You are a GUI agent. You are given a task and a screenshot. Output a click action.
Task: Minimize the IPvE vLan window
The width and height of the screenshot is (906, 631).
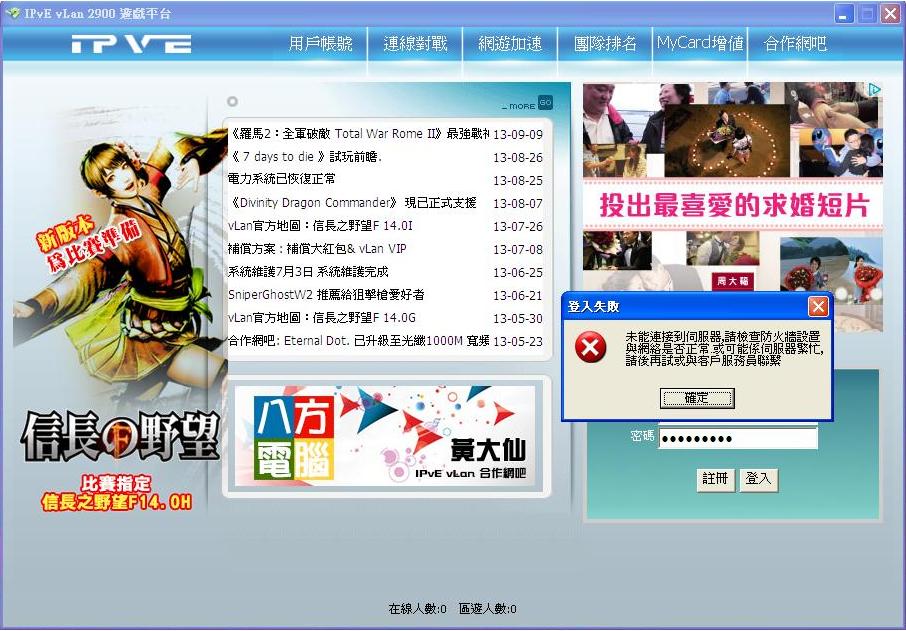pos(844,14)
